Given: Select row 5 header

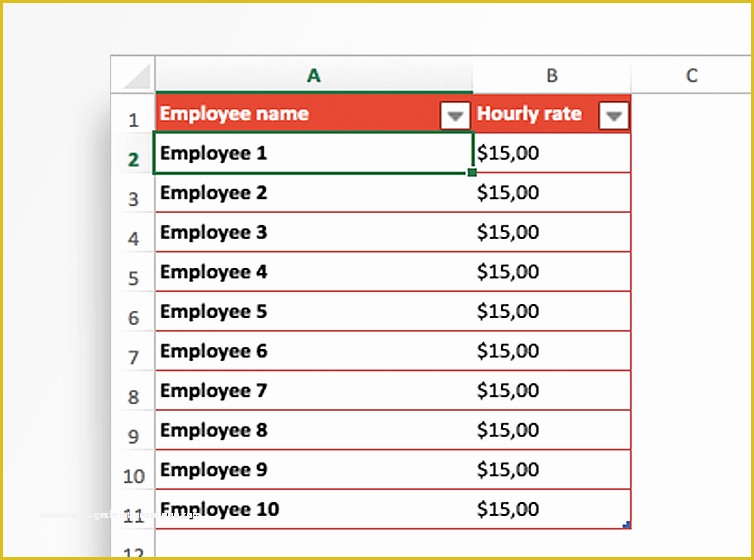Looking at the screenshot, I should pos(133,272).
